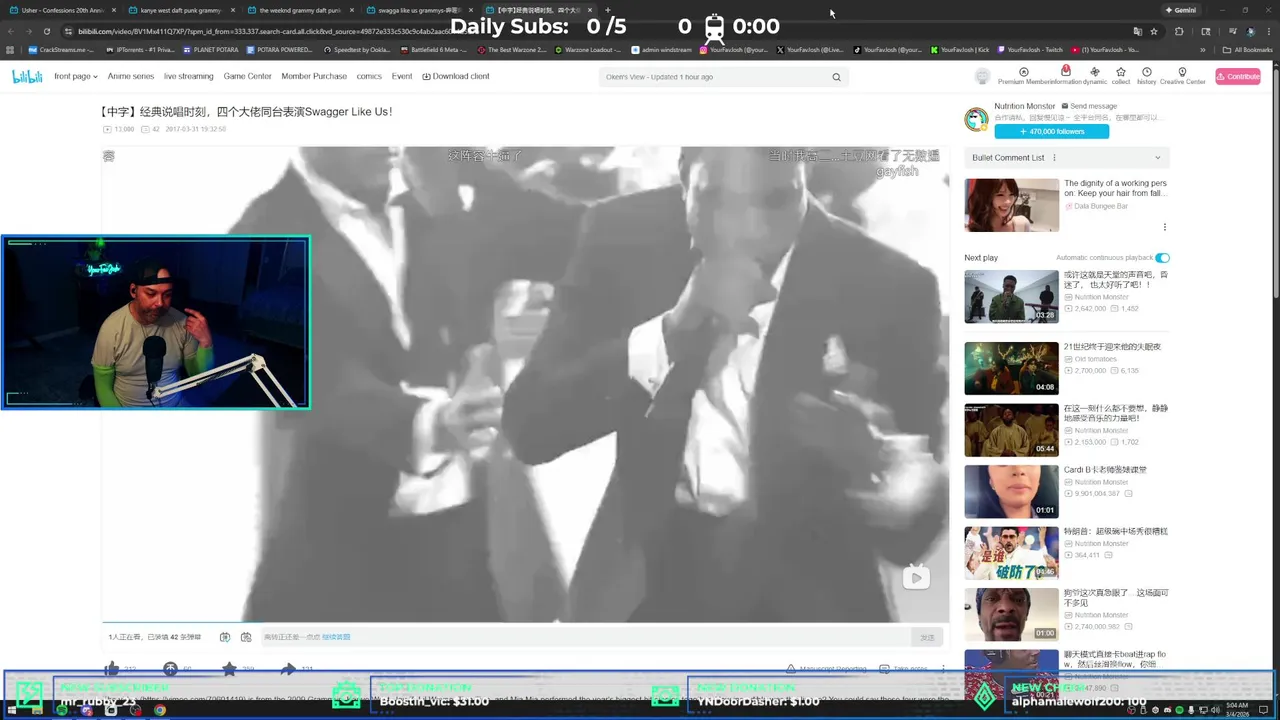1280x720 pixels.
Task: Open options for Data Bungee Bar ad
Action: [1164, 227]
